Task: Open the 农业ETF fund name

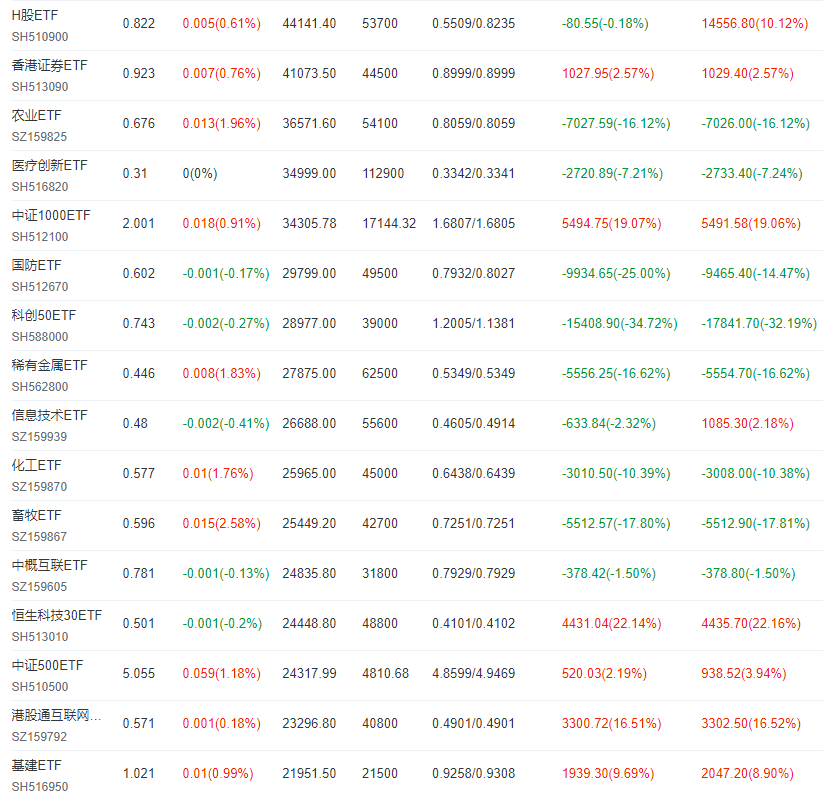Action: 36,115
